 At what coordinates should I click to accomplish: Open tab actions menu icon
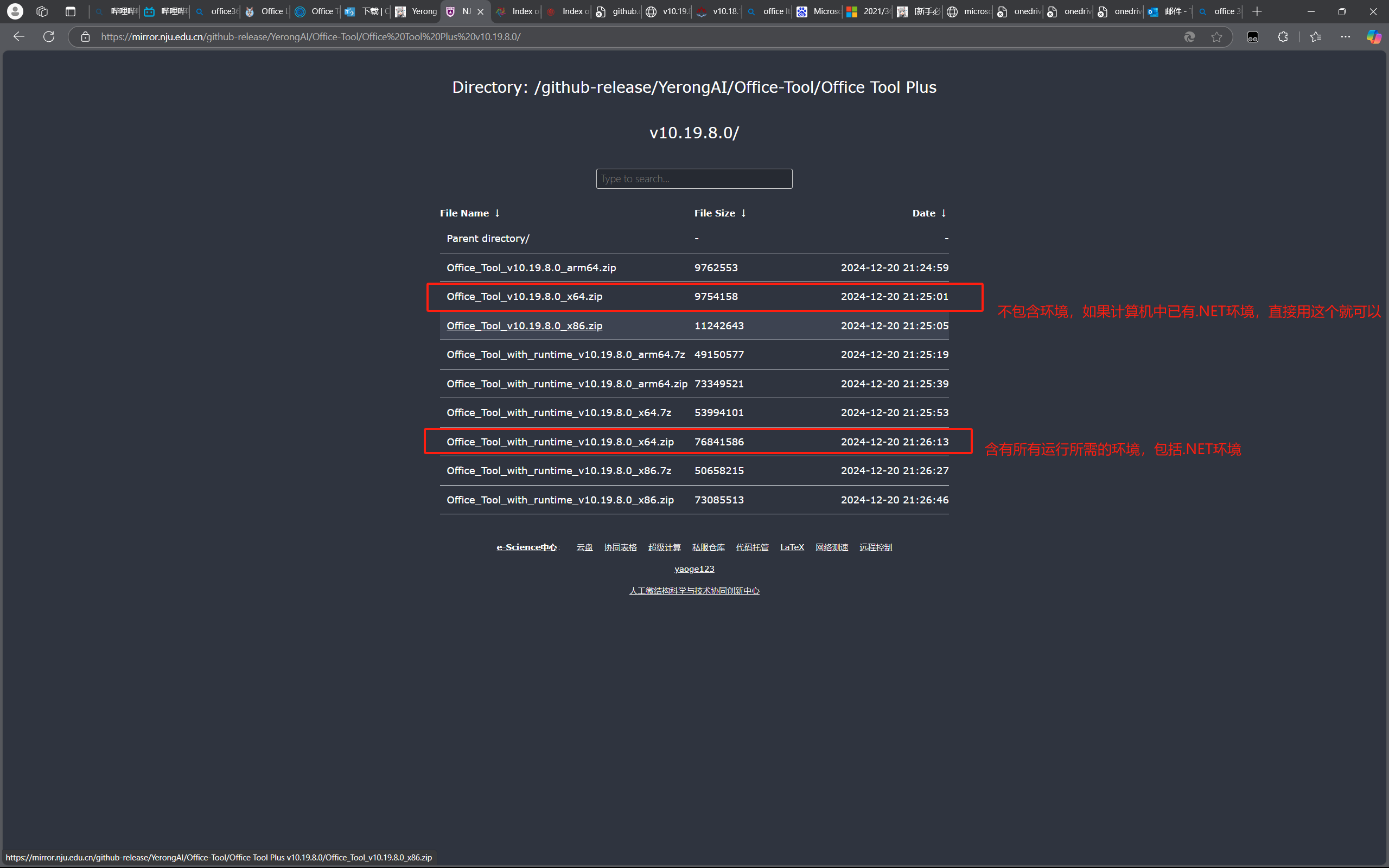point(71,11)
